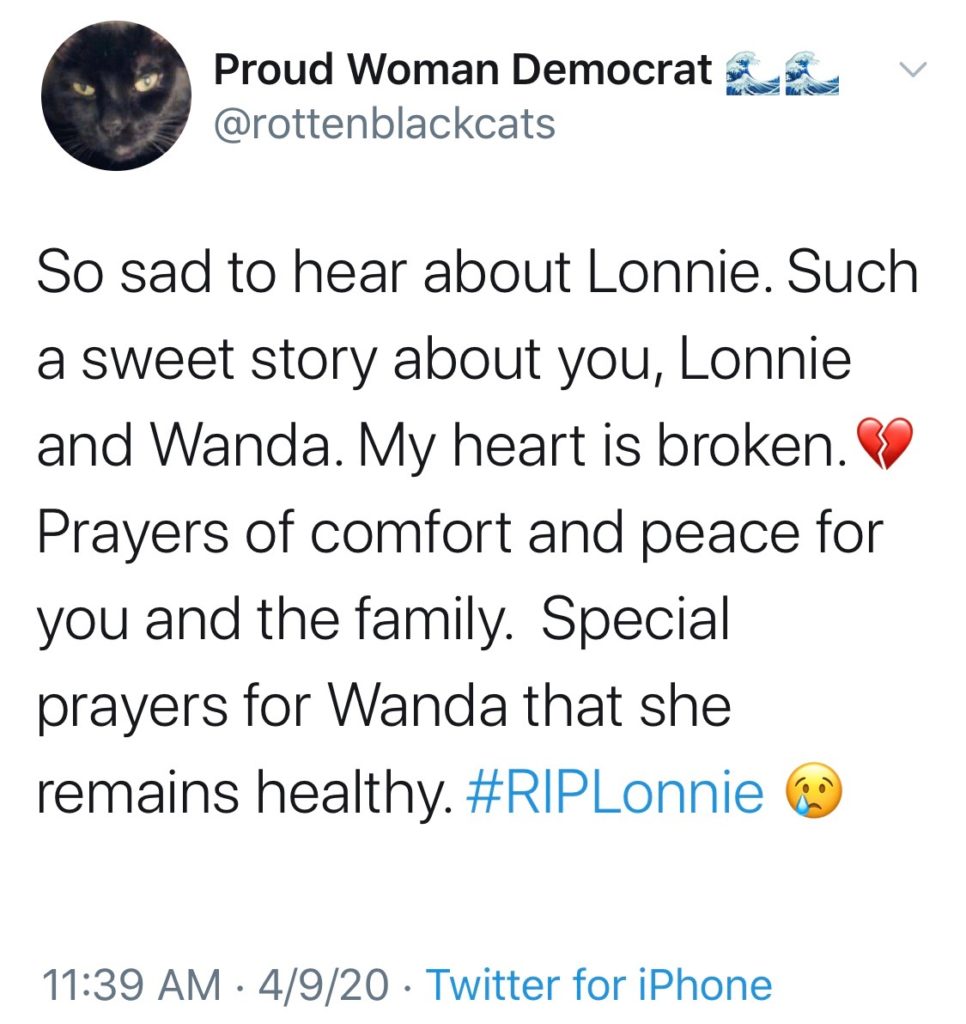The width and height of the screenshot is (966, 1024).
Task: Click the 4/9/20 date
Action: click(x=323, y=985)
